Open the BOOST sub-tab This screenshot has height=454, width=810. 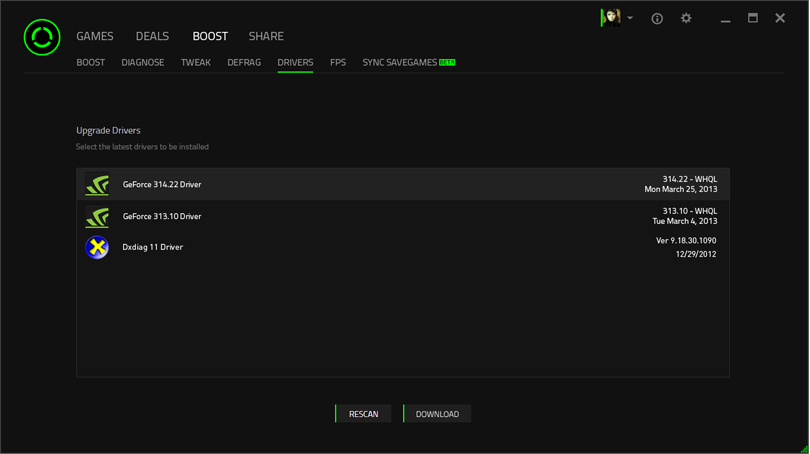[90, 62]
